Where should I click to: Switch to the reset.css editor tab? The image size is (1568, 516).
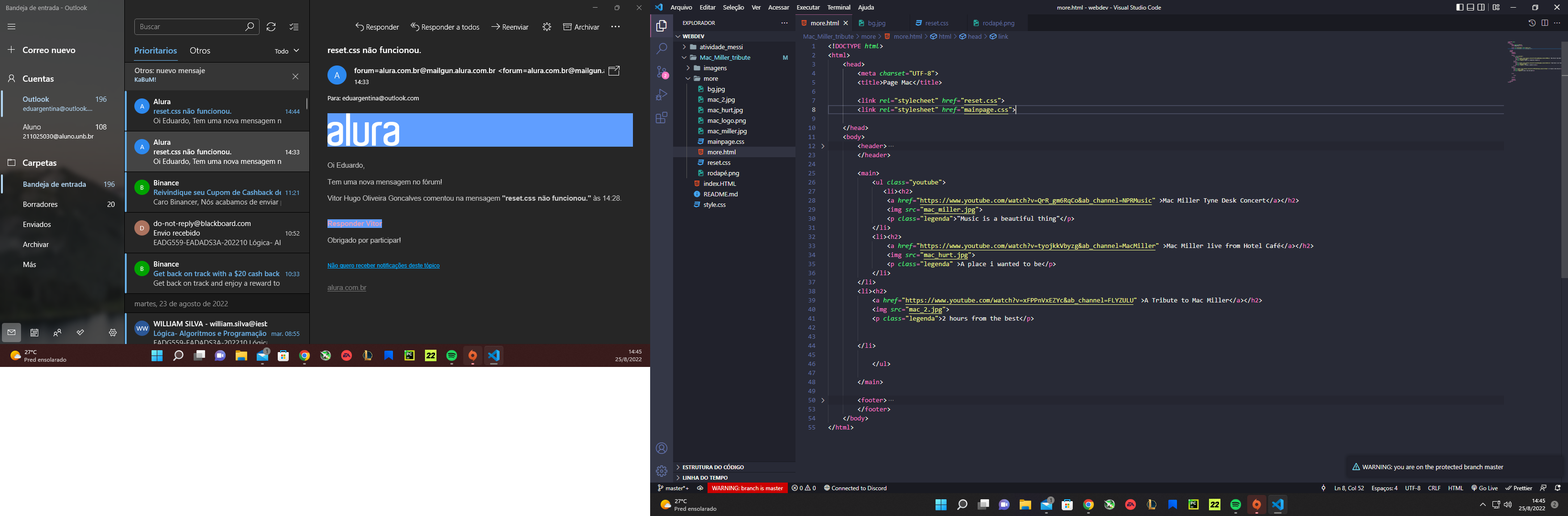pyautogui.click(x=936, y=23)
